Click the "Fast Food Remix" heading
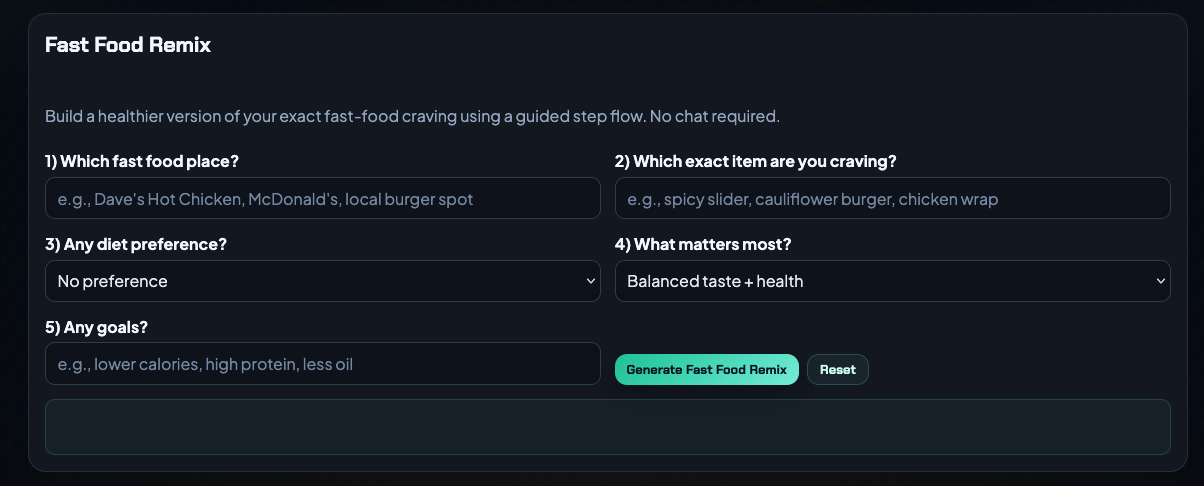This screenshot has width=1204, height=486. 128,45
